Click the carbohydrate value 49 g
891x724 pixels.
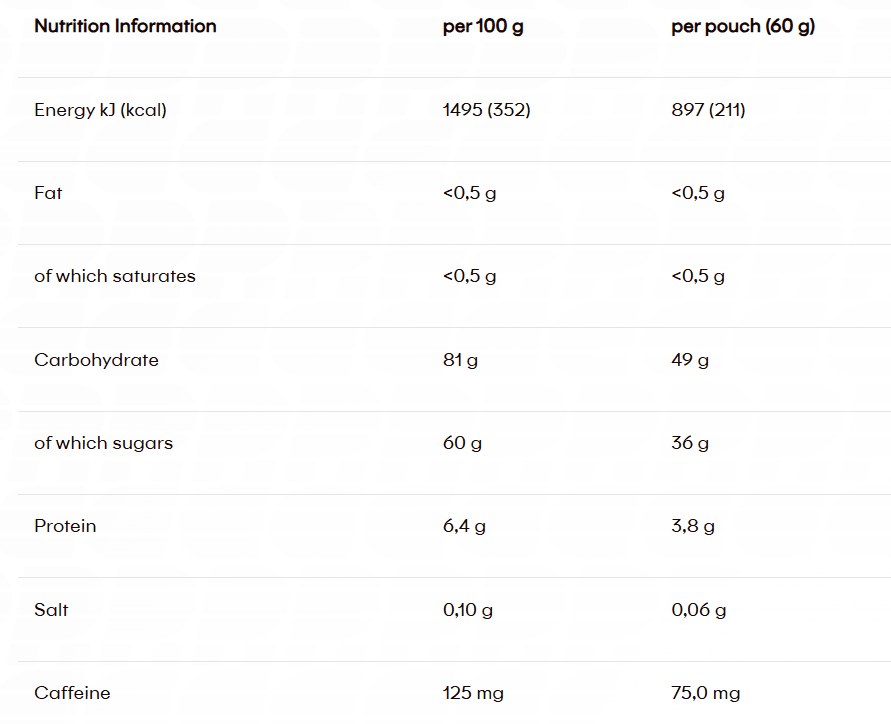(x=690, y=360)
